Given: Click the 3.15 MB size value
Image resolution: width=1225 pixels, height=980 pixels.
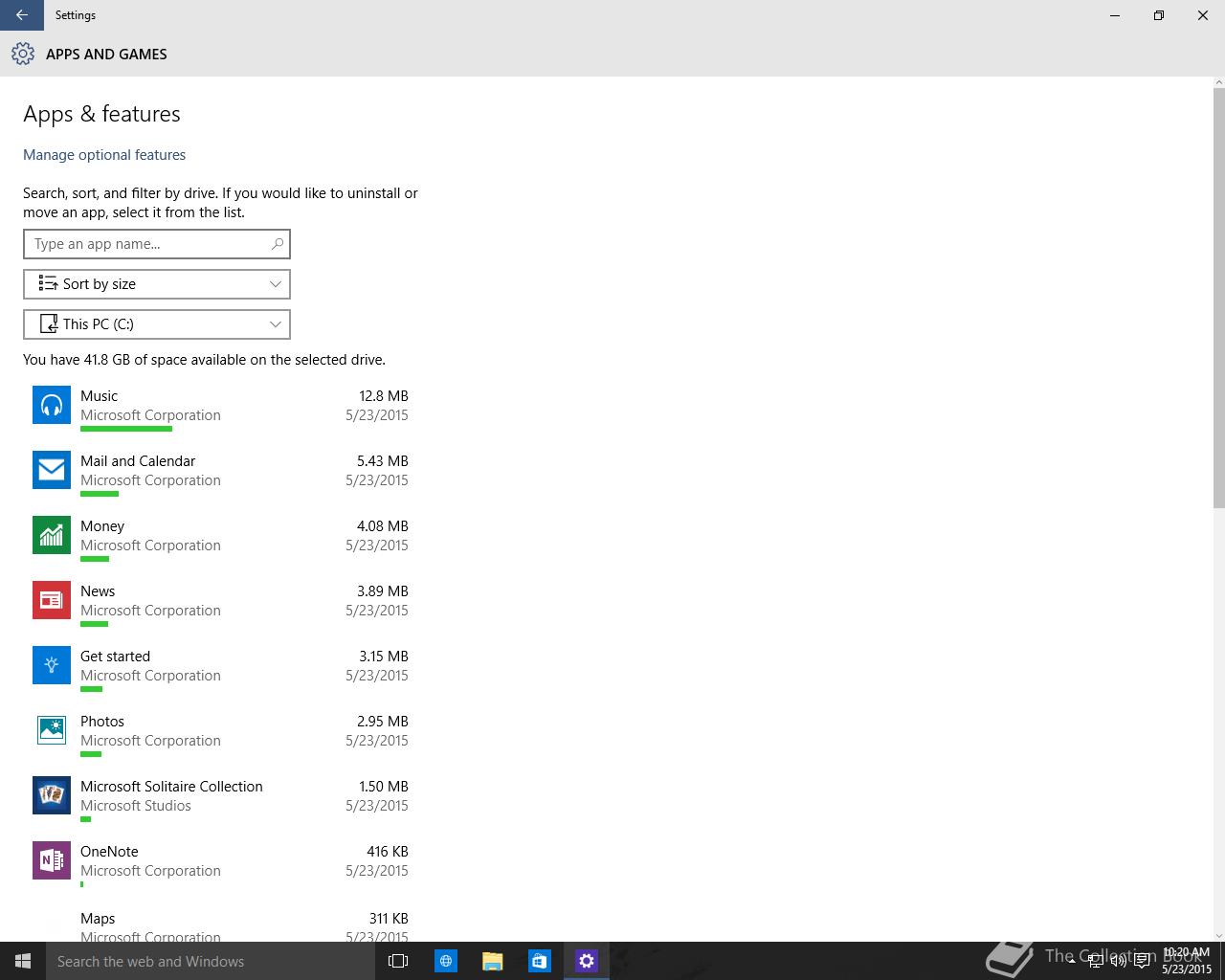Looking at the screenshot, I should (x=384, y=657).
